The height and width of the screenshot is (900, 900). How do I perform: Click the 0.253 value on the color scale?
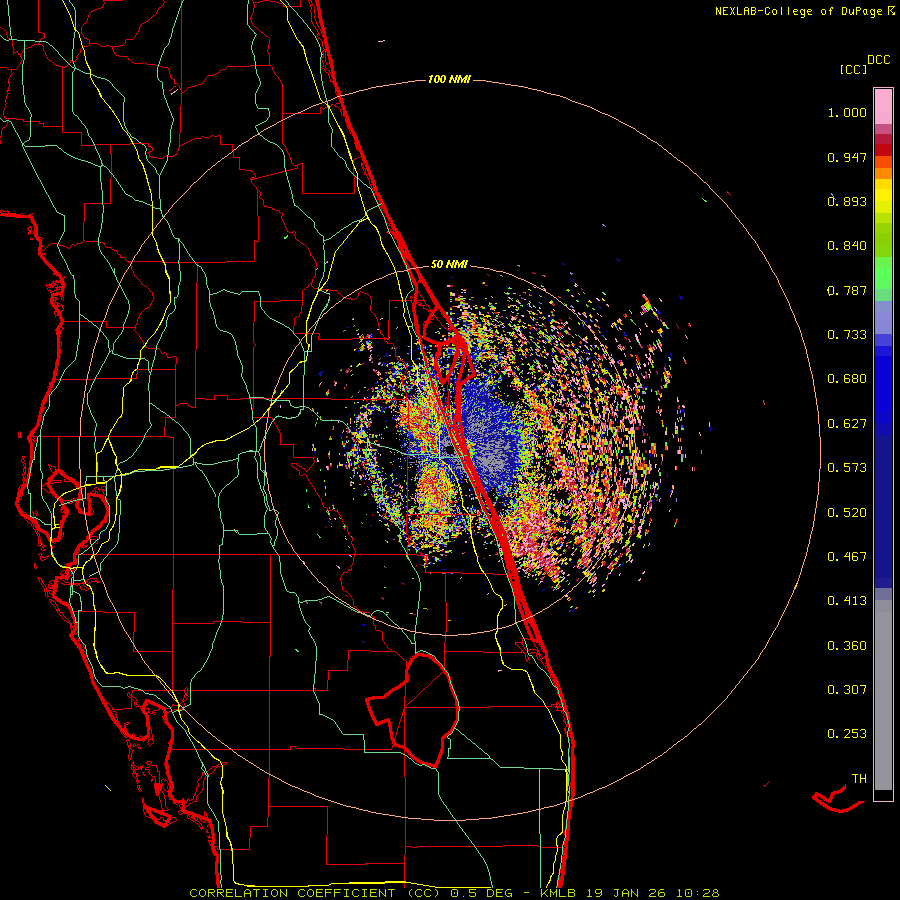pos(847,734)
